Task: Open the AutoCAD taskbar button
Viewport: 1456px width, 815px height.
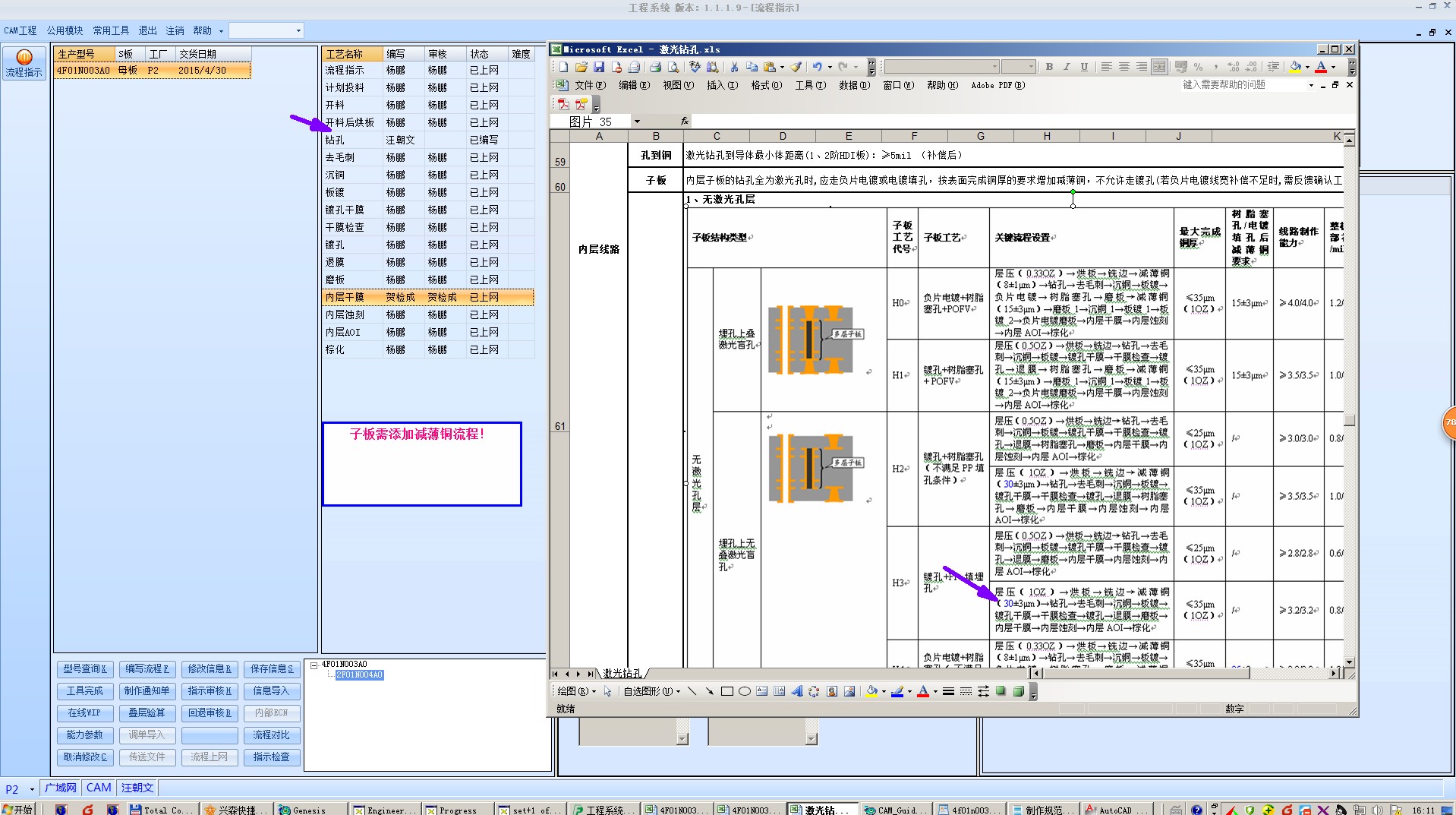Action: pos(1115,810)
